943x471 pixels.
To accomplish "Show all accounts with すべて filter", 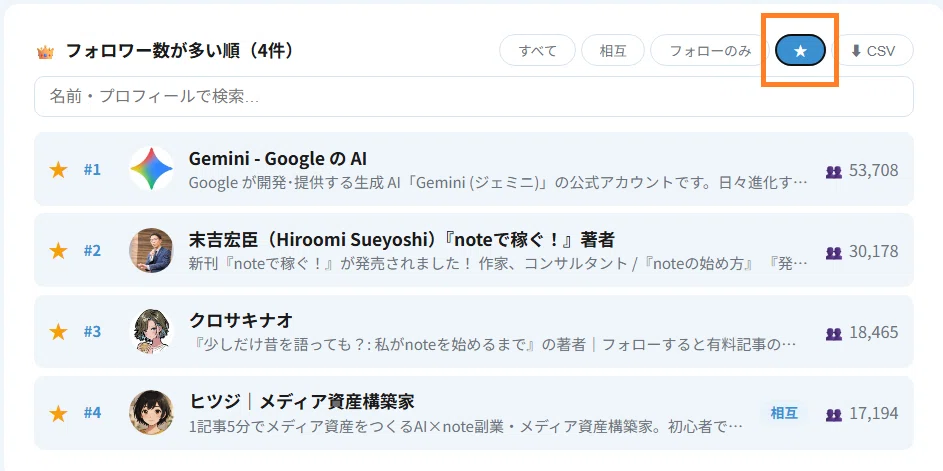I will (x=538, y=51).
